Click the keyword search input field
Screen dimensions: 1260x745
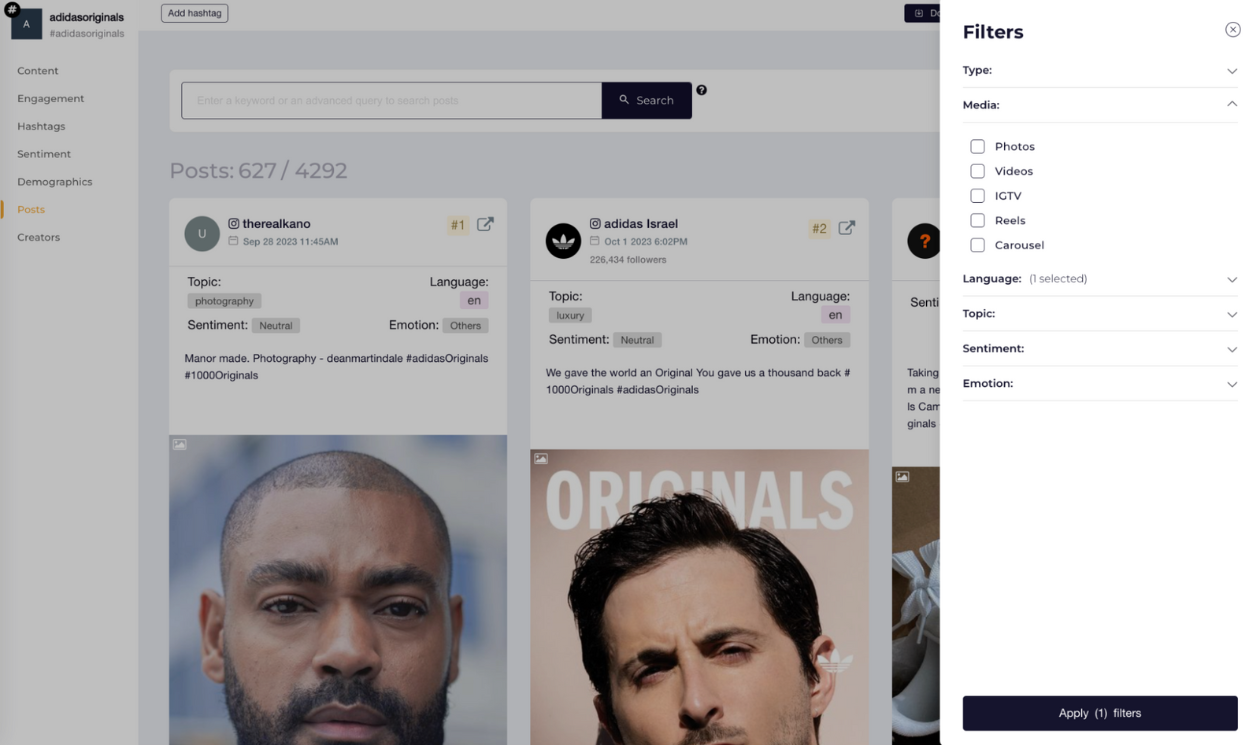click(x=391, y=100)
